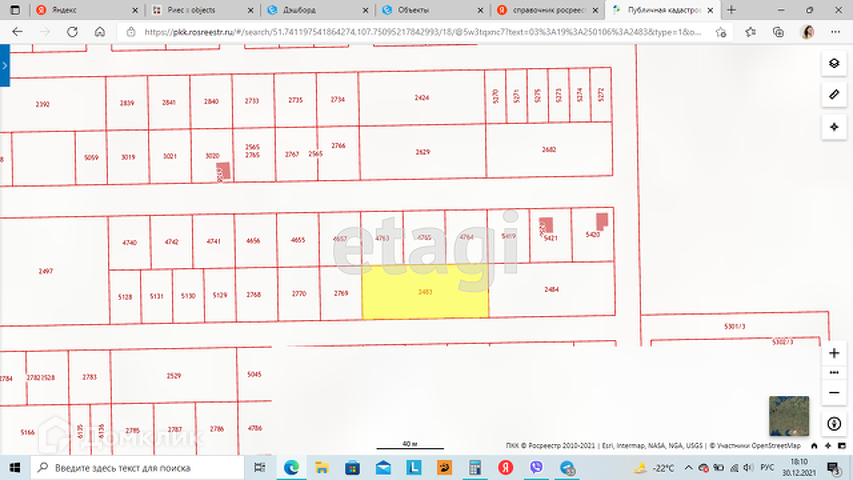This screenshot has width=853, height=480.
Task: Zoom out the map with minus button
Action: coord(834,392)
